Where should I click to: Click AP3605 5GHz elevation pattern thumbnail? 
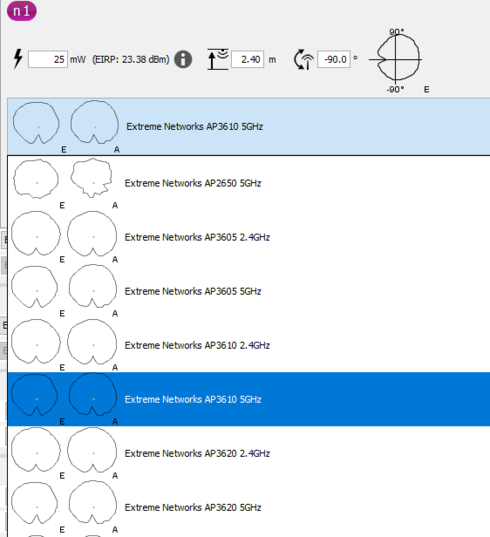point(35,287)
